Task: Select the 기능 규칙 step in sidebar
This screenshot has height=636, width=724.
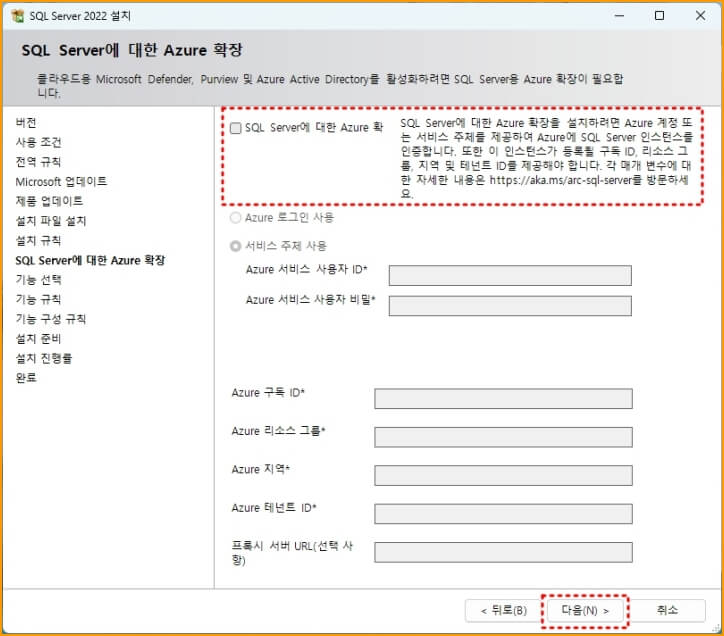Action: (38, 299)
